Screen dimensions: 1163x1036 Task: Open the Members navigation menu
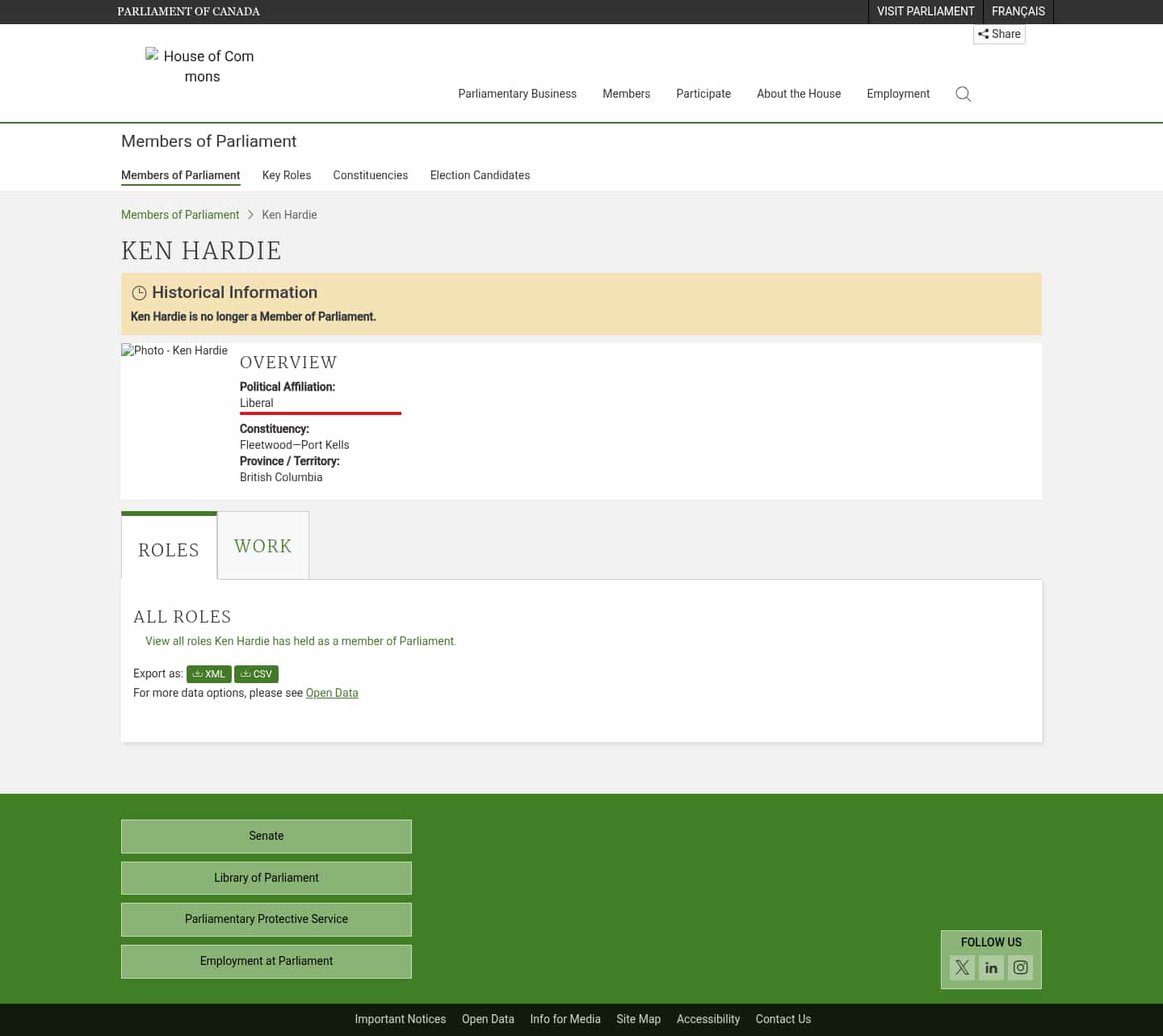pyautogui.click(x=626, y=94)
